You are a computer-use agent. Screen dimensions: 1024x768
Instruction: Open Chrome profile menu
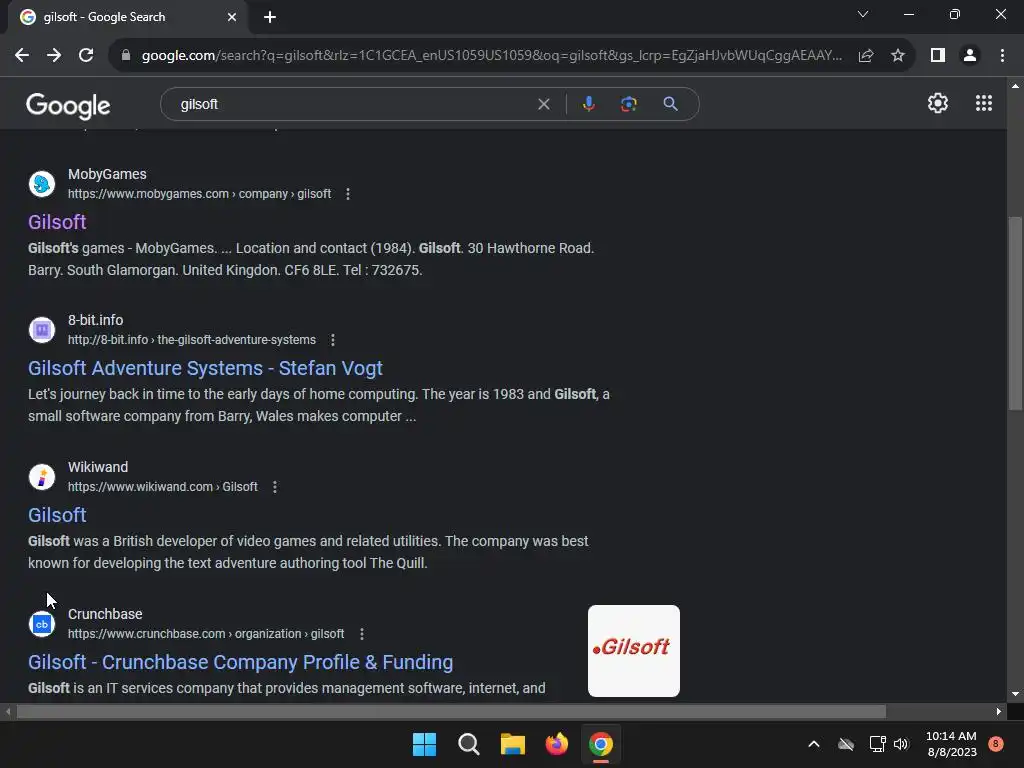tap(970, 56)
